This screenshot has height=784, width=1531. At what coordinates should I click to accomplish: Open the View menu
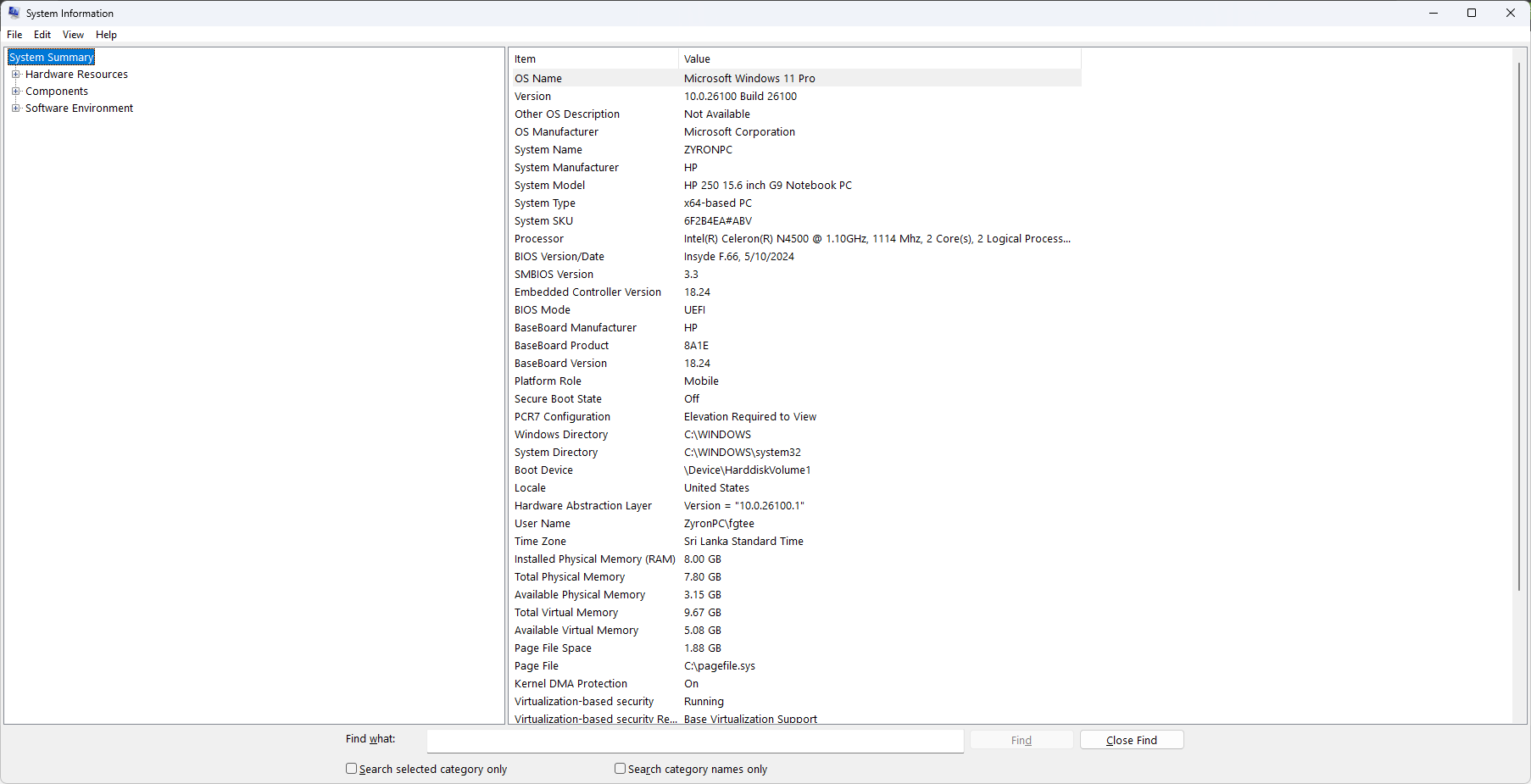(x=72, y=35)
